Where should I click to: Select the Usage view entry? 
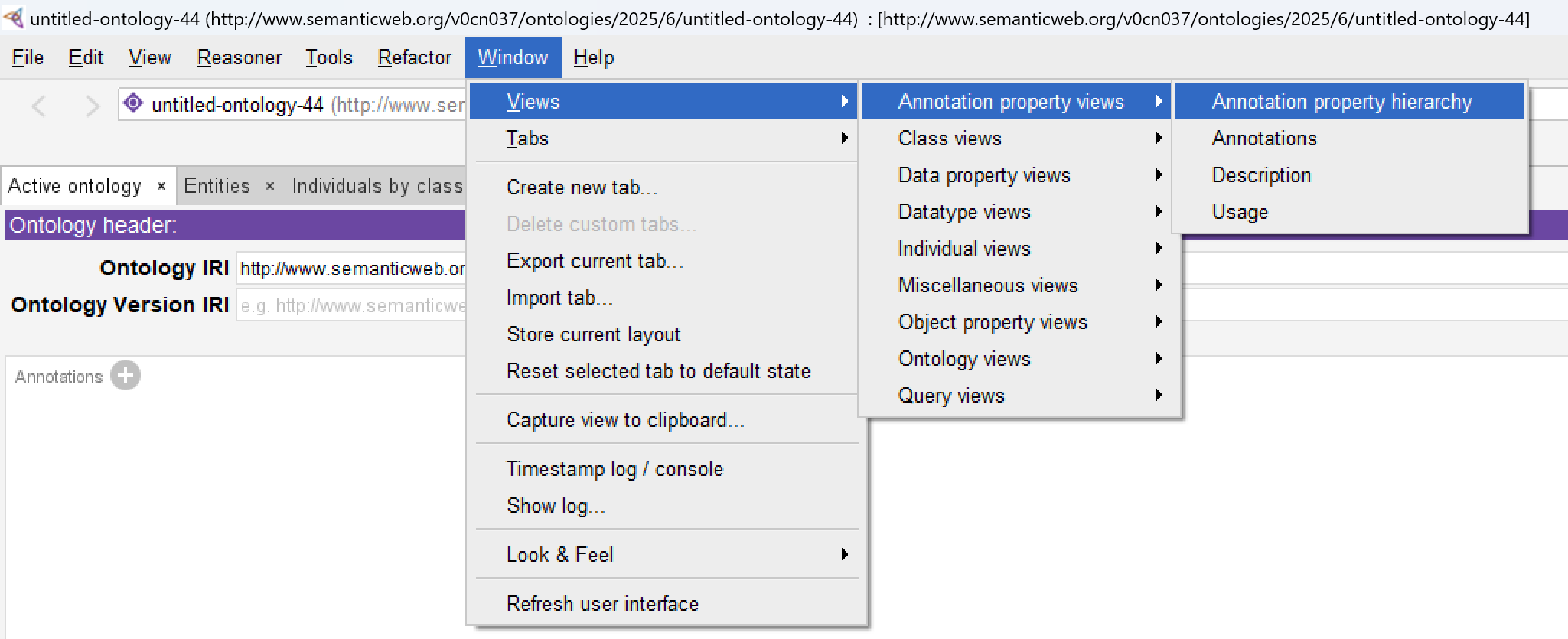(1350, 212)
